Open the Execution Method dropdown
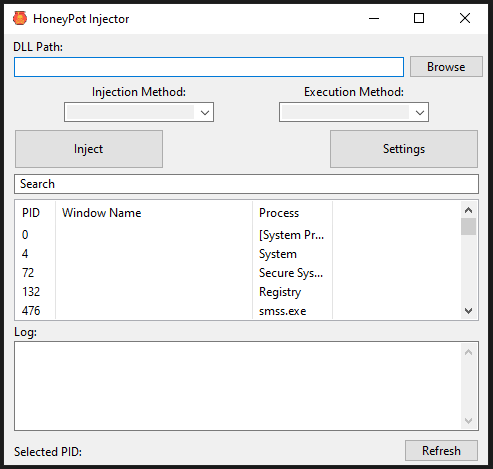This screenshot has width=493, height=469. [x=354, y=112]
